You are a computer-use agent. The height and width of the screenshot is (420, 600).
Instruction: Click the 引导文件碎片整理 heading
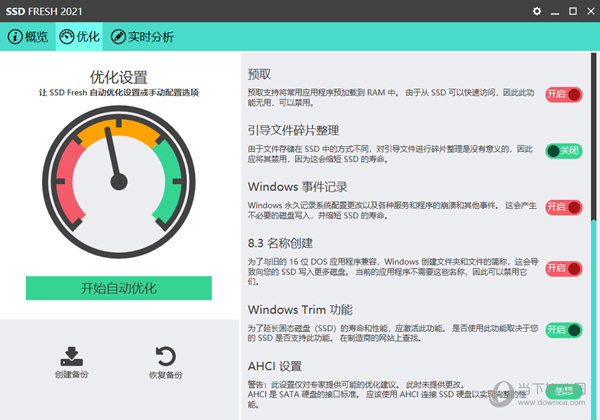pyautogui.click(x=293, y=130)
